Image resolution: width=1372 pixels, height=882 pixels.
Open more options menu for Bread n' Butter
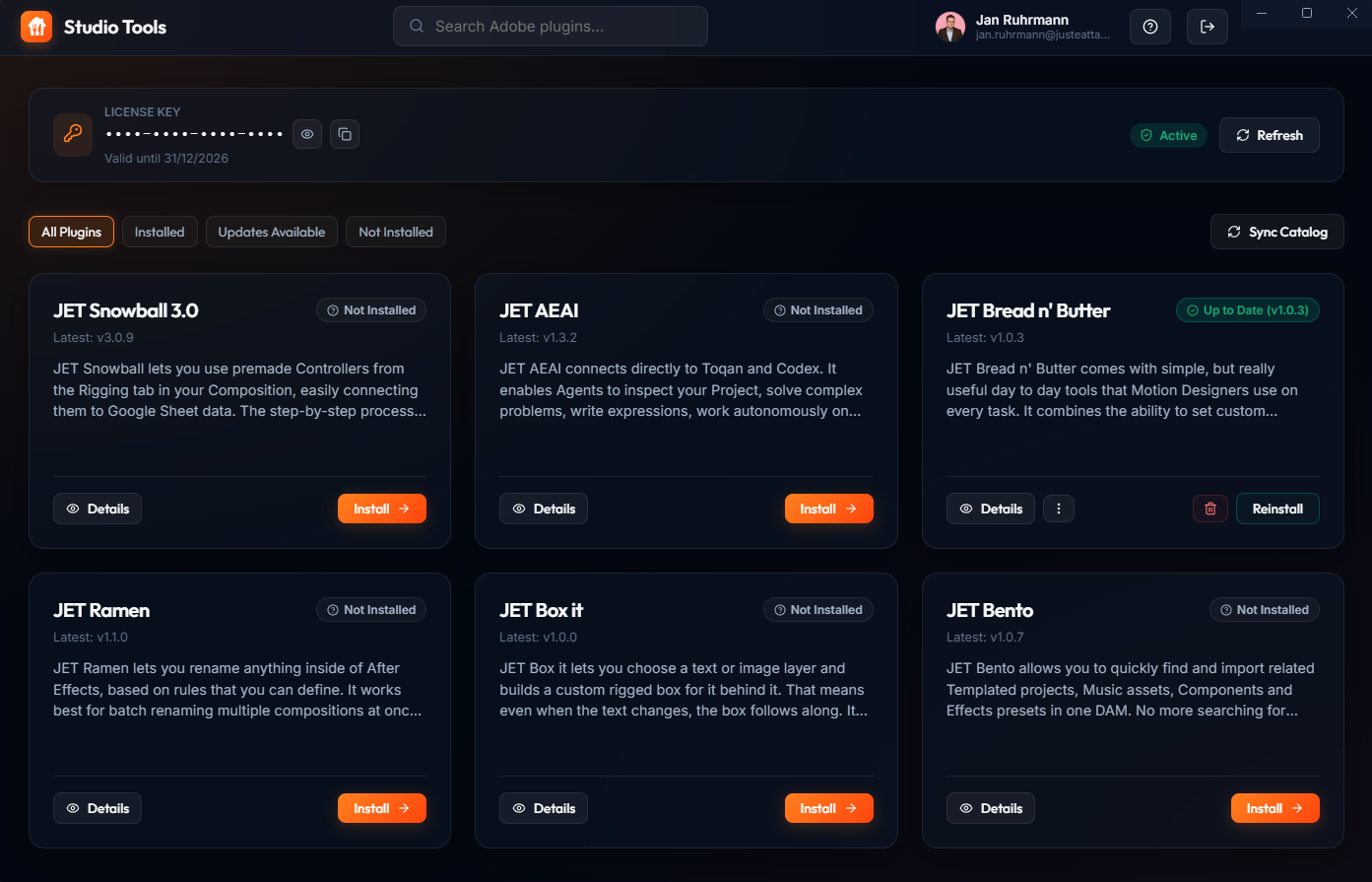point(1059,509)
